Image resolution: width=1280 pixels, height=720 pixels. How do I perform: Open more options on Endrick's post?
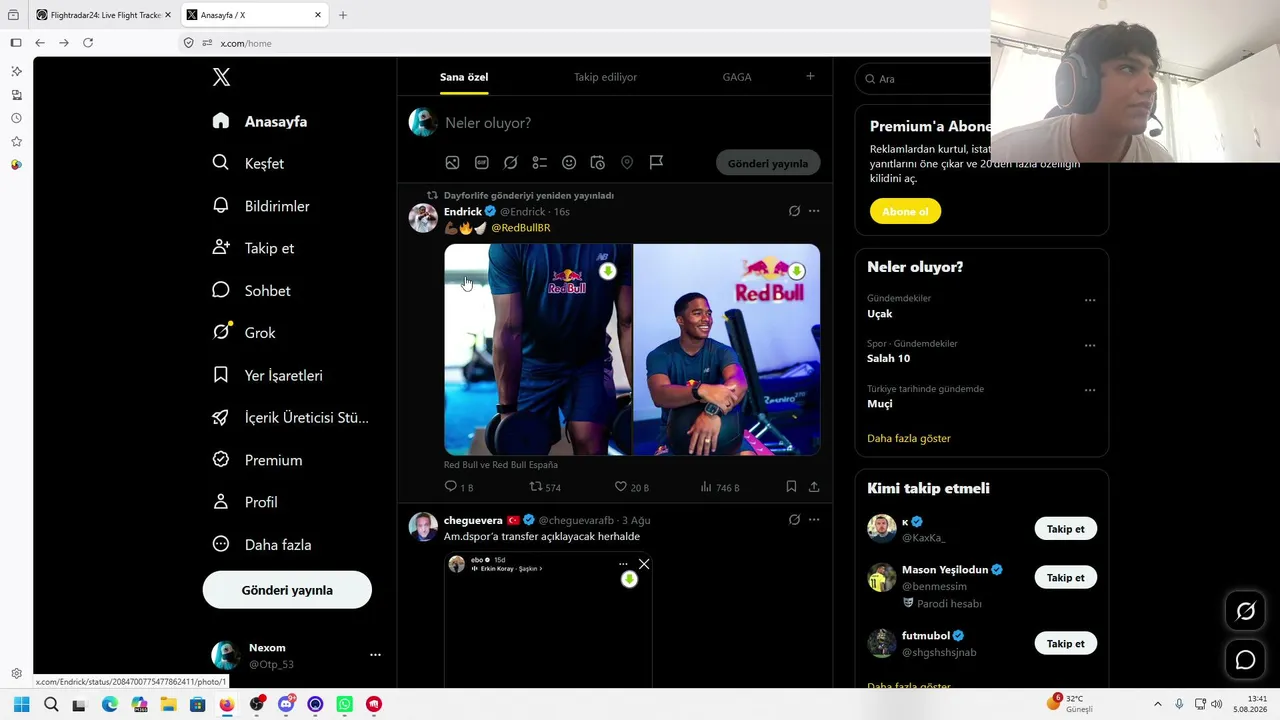pos(814,211)
